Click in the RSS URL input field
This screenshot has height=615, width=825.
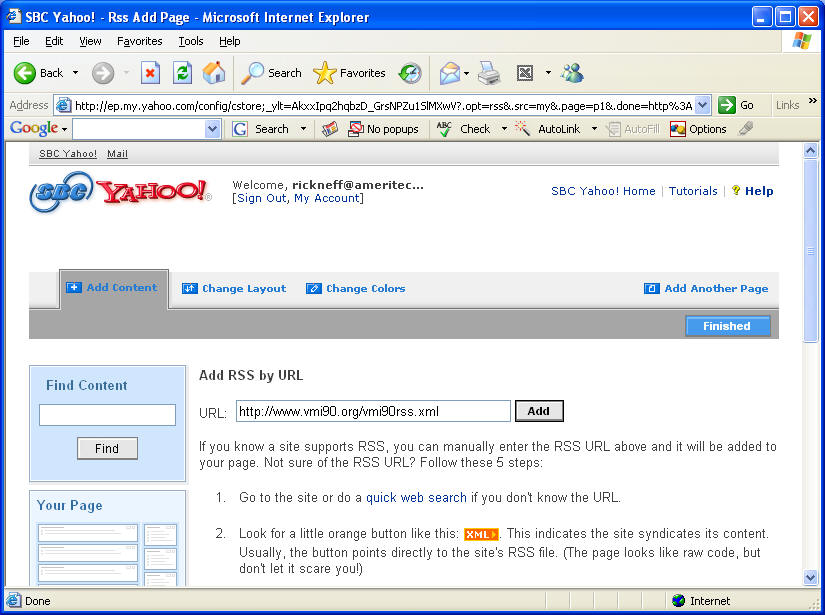click(x=373, y=411)
